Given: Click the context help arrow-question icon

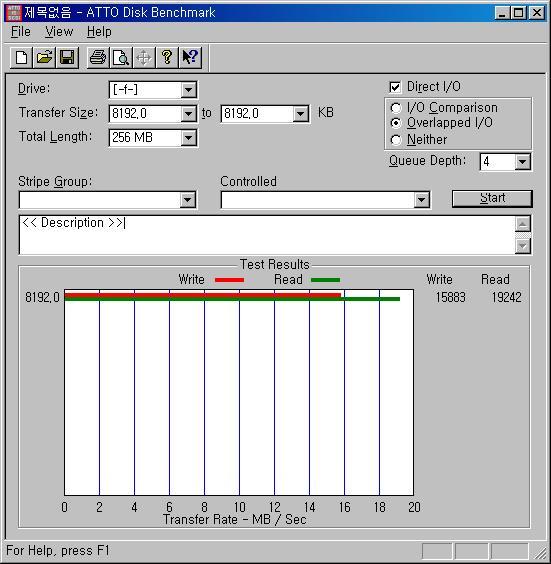Looking at the screenshot, I should click(190, 57).
